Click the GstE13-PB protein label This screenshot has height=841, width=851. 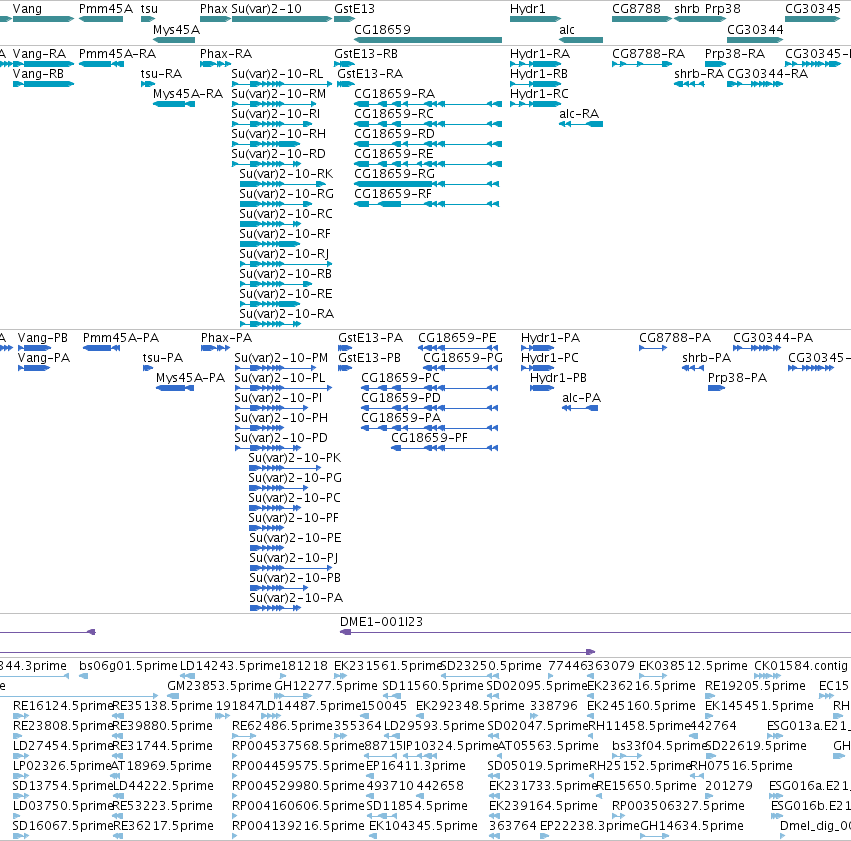coord(370,358)
